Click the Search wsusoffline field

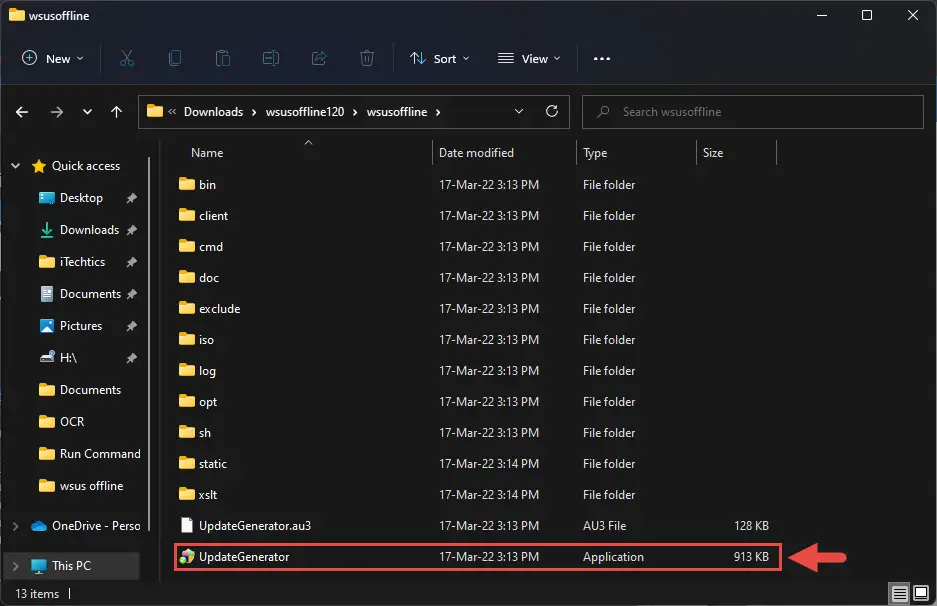[x=752, y=112]
